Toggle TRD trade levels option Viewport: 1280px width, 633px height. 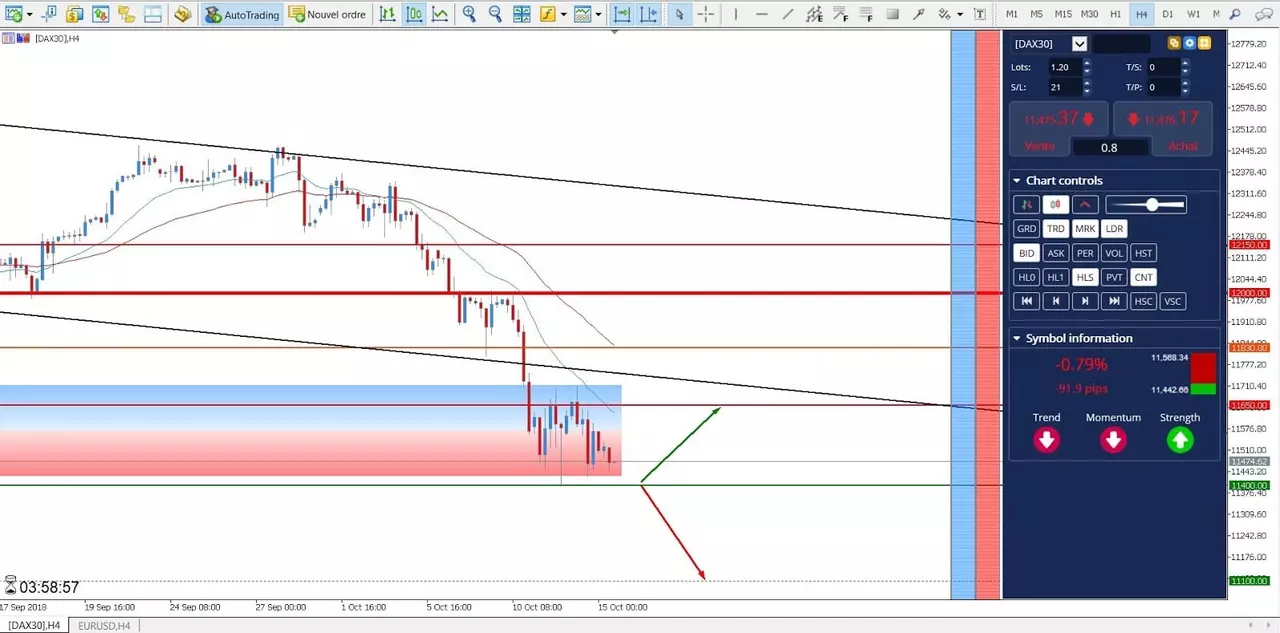coord(1056,228)
